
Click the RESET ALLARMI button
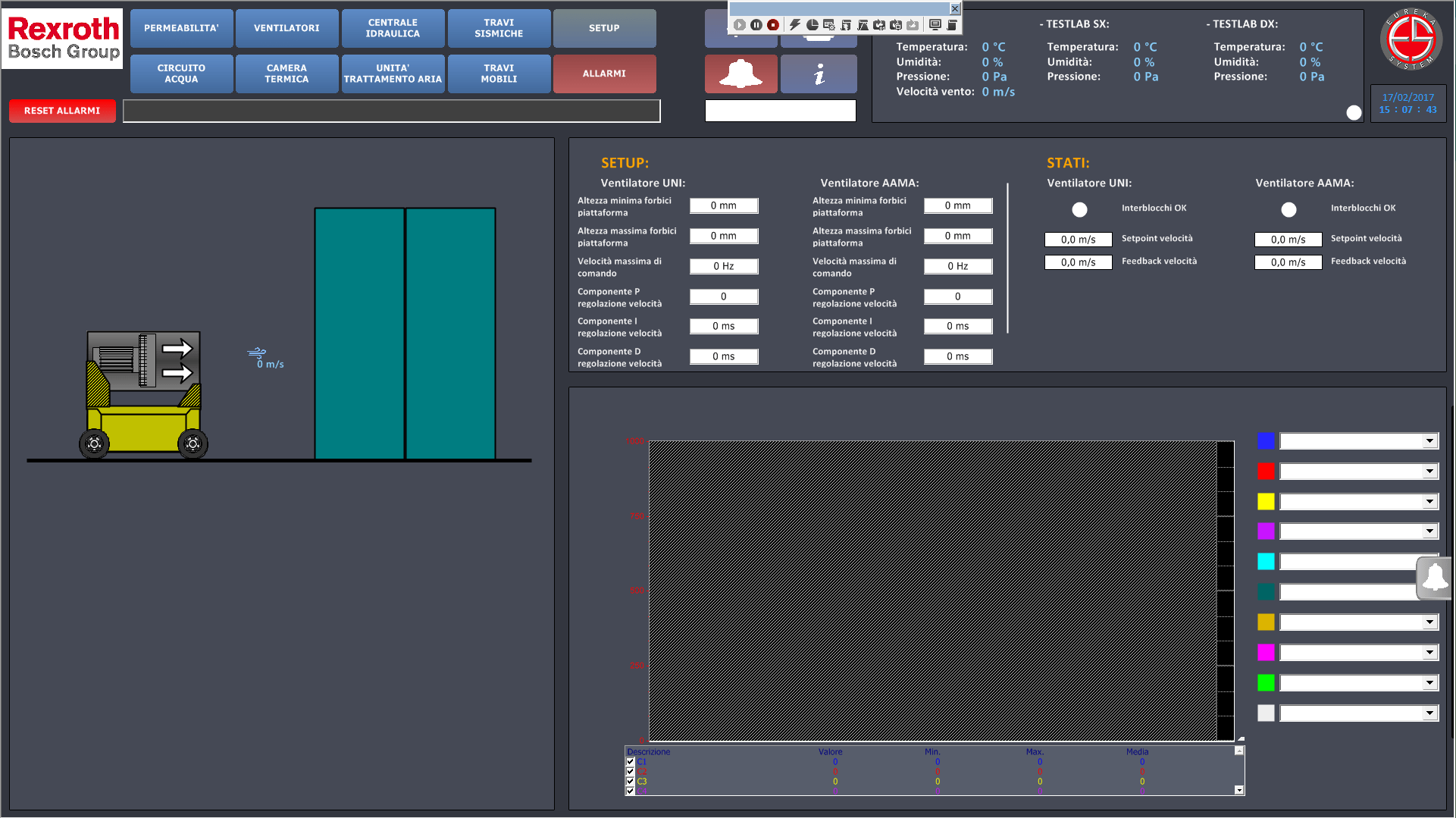click(62, 111)
